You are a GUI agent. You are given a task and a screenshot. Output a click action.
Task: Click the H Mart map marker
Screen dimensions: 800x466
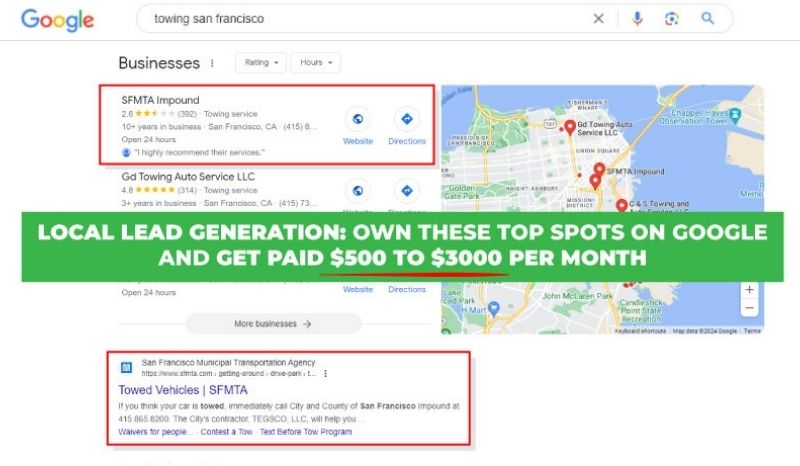(493, 308)
